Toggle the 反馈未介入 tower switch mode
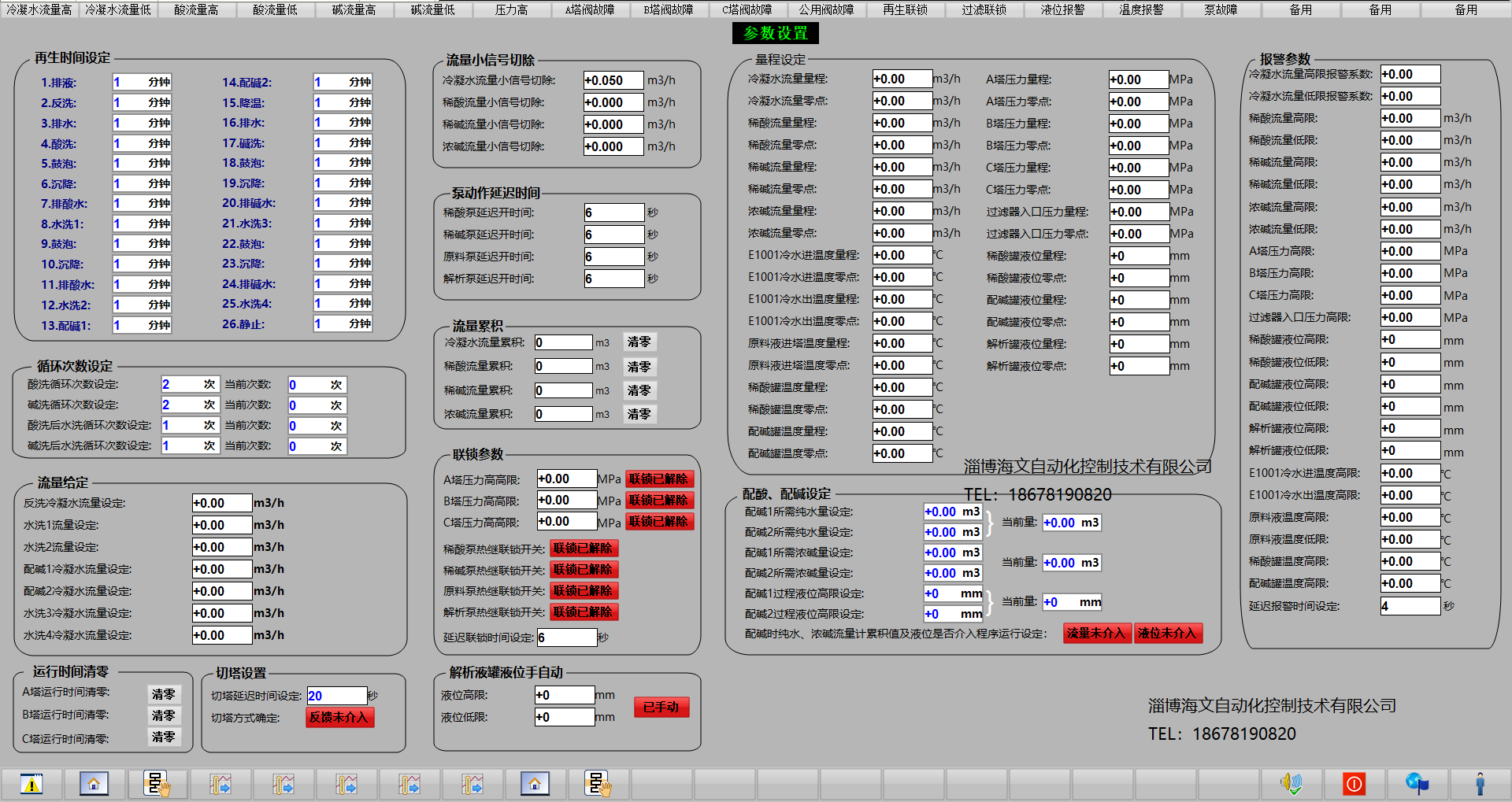Viewport: 1512px width, 802px height. pos(339,718)
